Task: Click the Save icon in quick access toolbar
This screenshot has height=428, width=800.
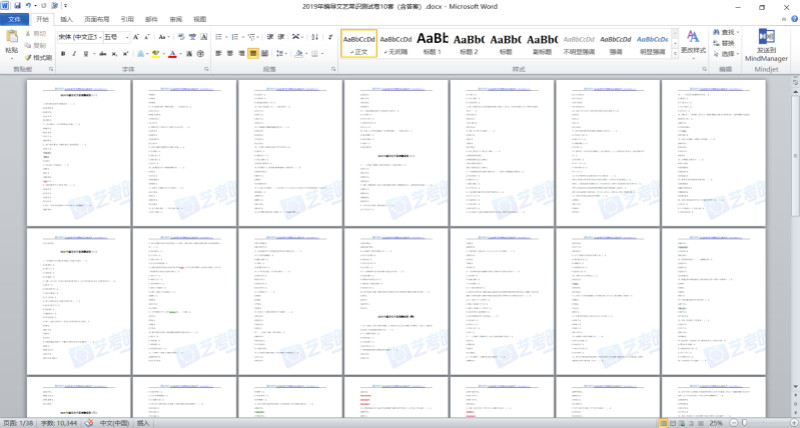Action: click(17, 6)
